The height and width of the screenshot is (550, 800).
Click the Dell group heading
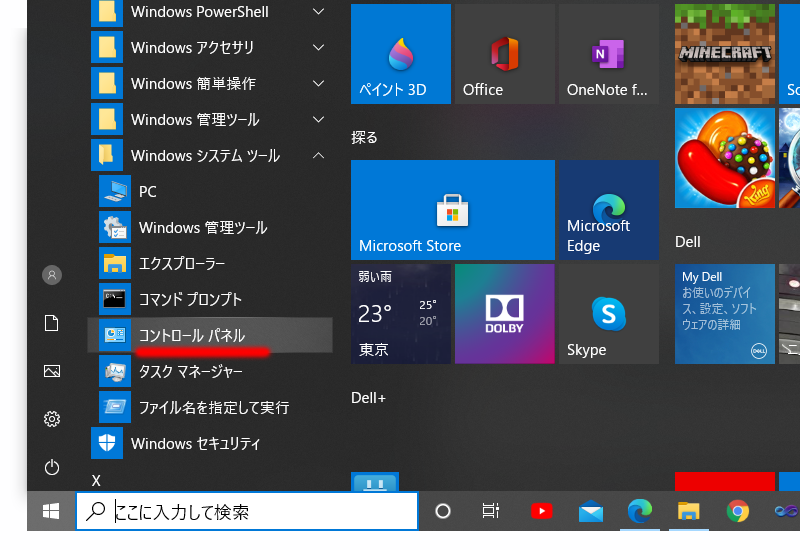[688, 241]
